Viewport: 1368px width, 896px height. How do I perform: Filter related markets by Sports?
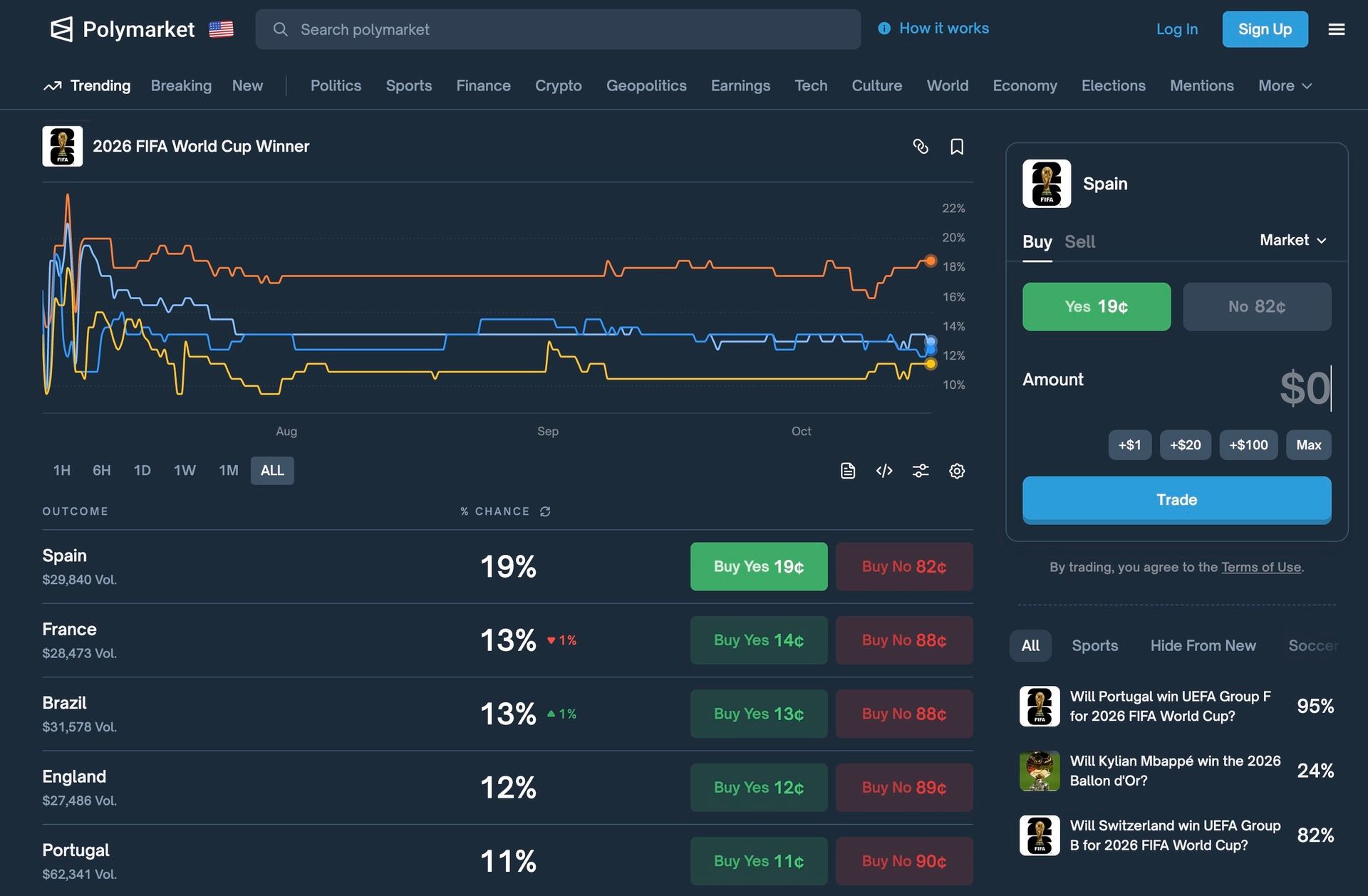[1094, 645]
